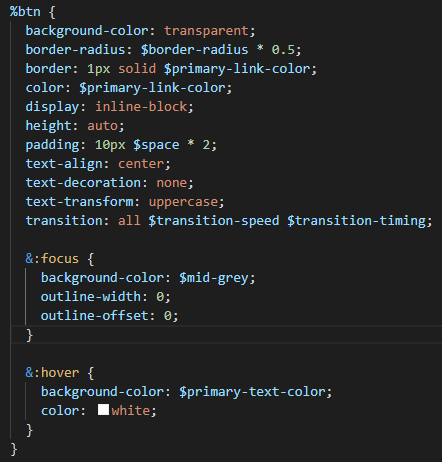Click the 'display' property name

pyautogui.click(x=52, y=107)
